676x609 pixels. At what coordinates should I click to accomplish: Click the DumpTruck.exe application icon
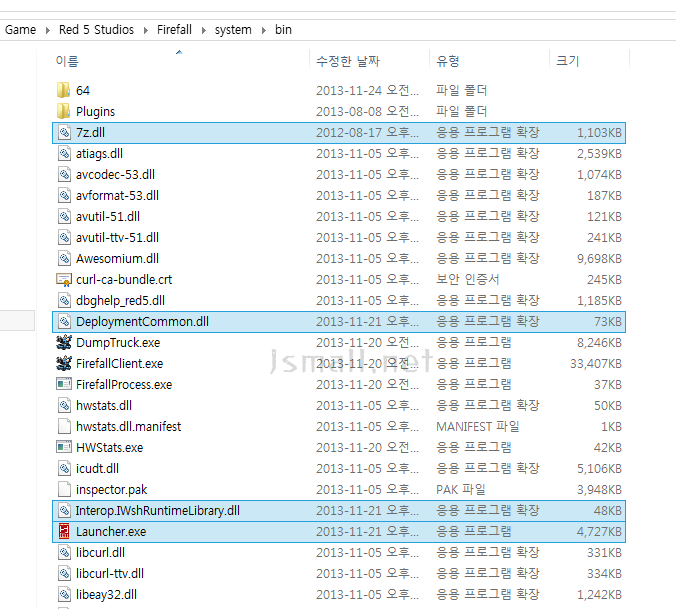pos(64,343)
